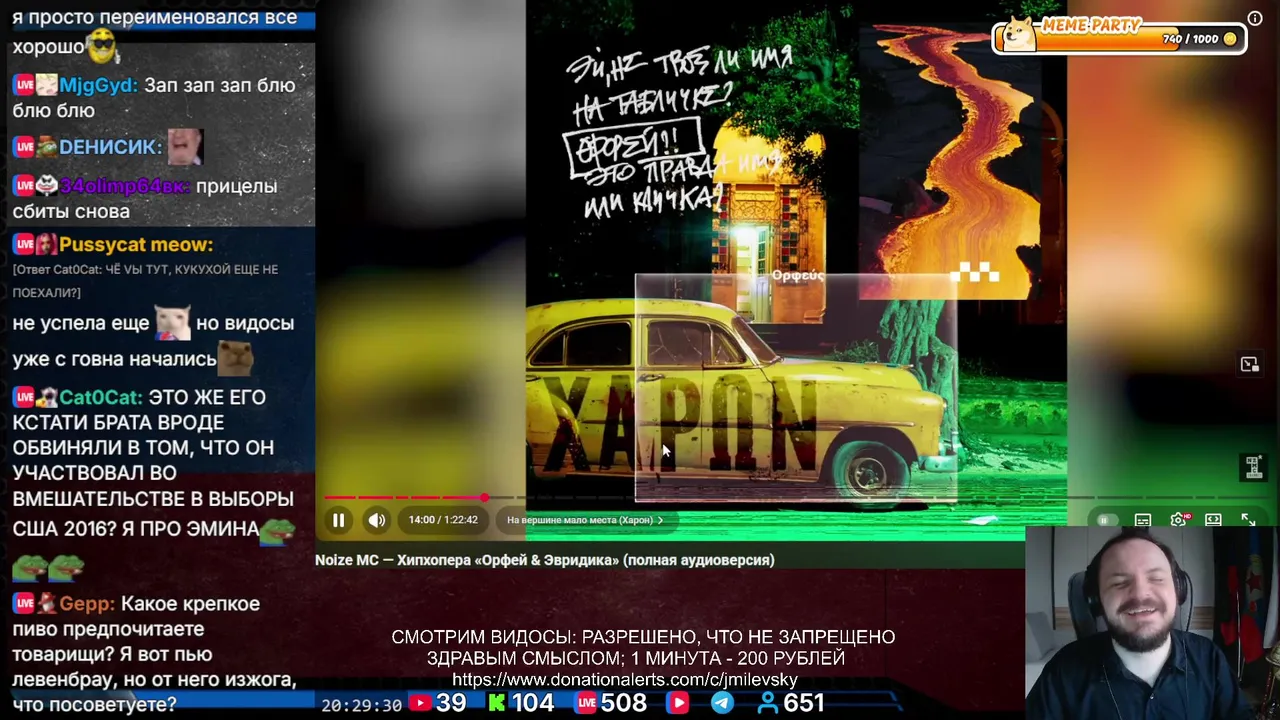Click the red play icon next to Telegram
Viewport: 1280px width, 720px height.
click(678, 703)
